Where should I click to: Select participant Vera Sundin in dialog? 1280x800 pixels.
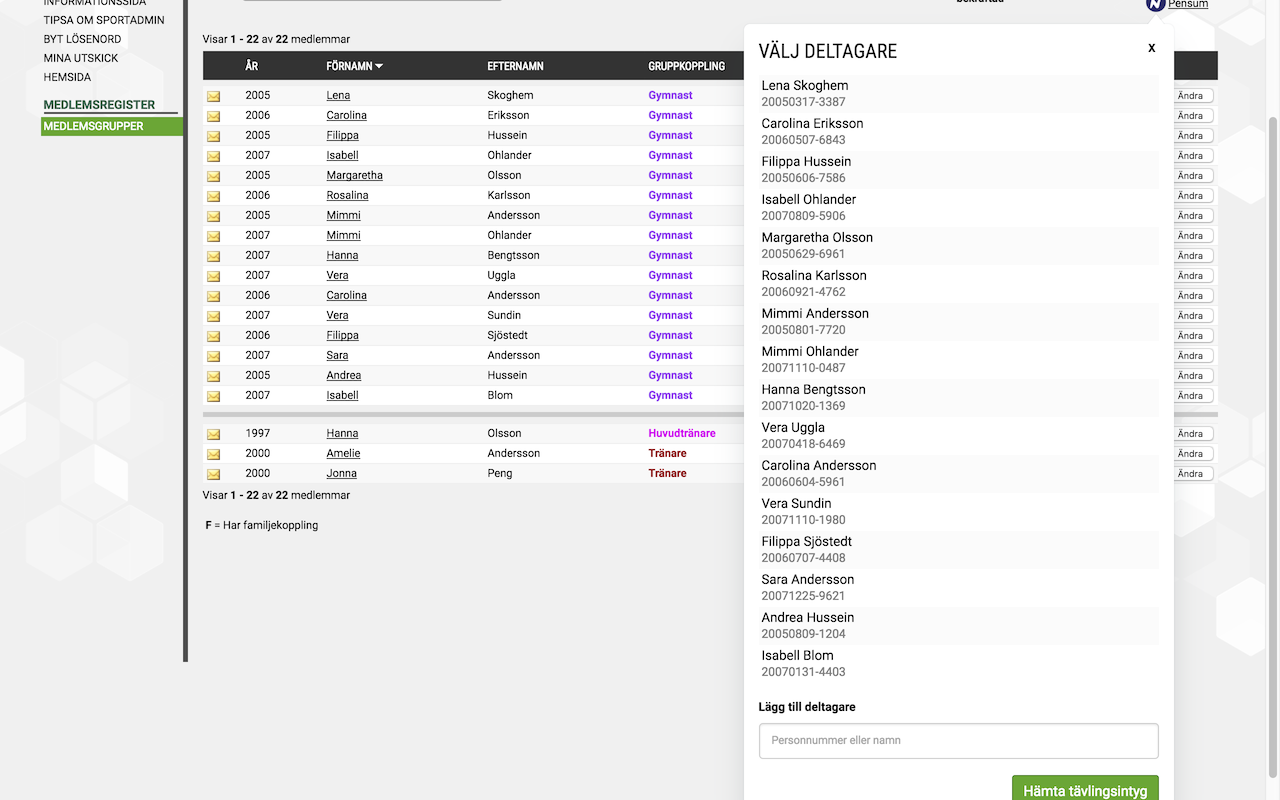point(958,511)
